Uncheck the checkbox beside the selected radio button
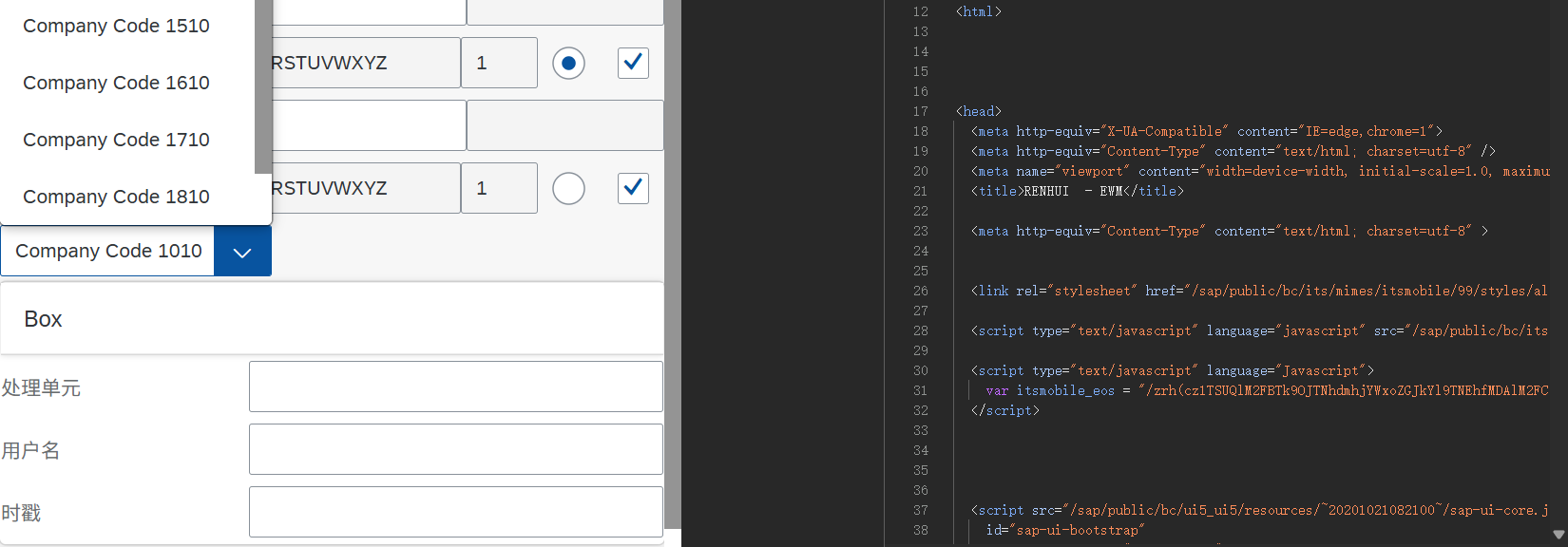Viewport: 1568px width, 547px height. click(x=633, y=63)
